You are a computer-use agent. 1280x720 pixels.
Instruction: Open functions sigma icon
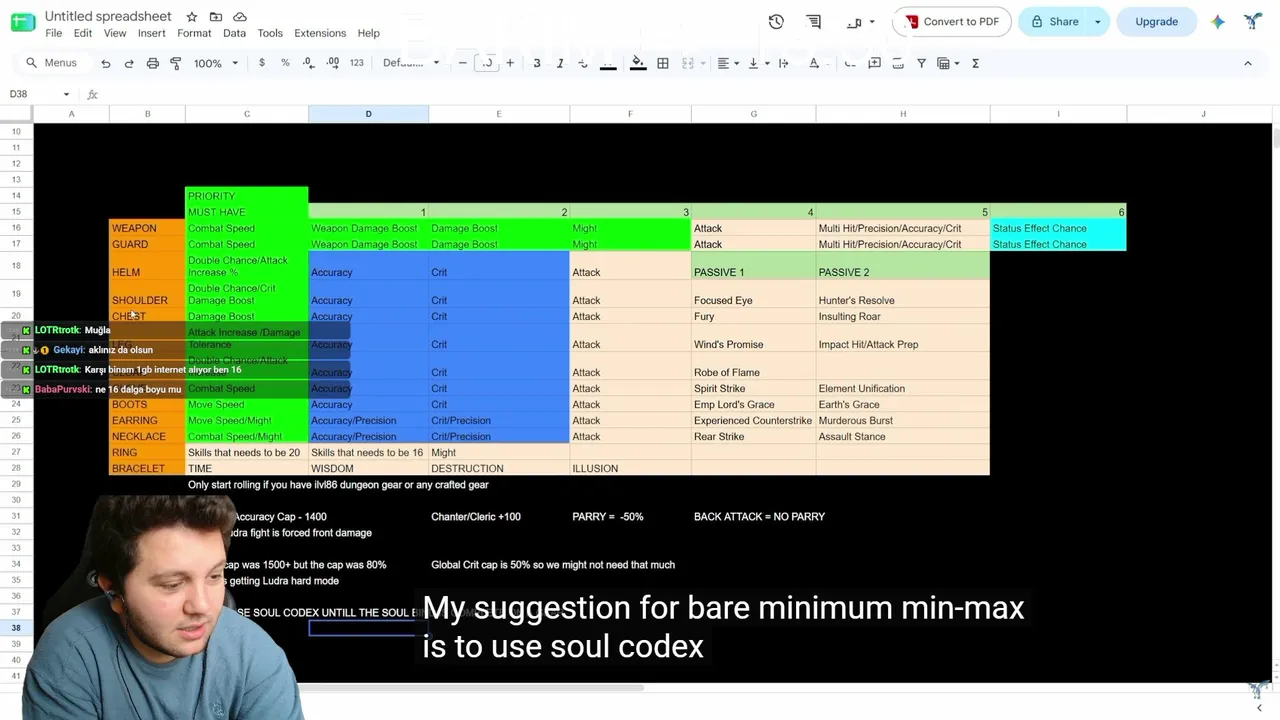[x=975, y=63]
